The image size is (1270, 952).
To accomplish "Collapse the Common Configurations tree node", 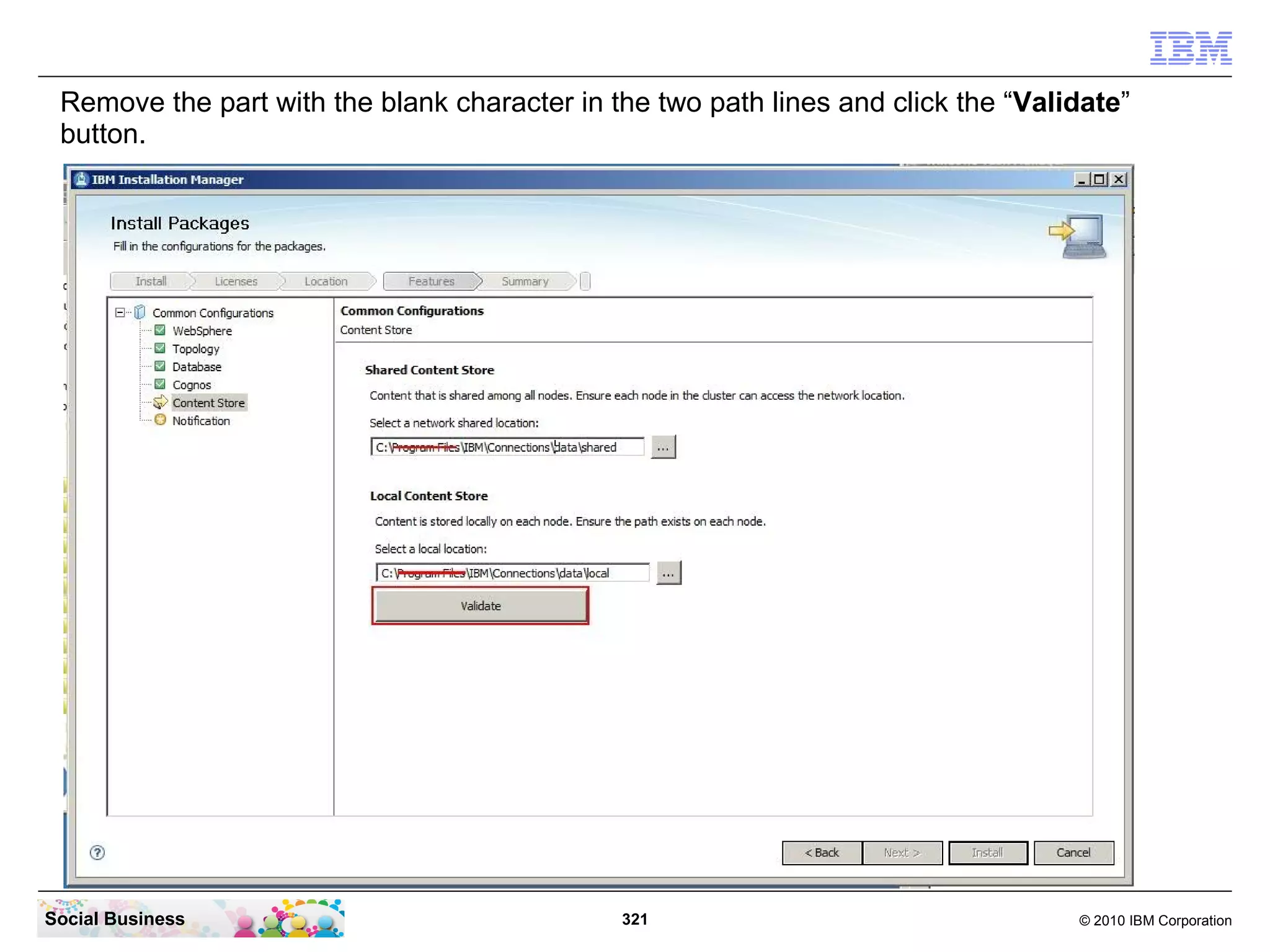I will 120,312.
